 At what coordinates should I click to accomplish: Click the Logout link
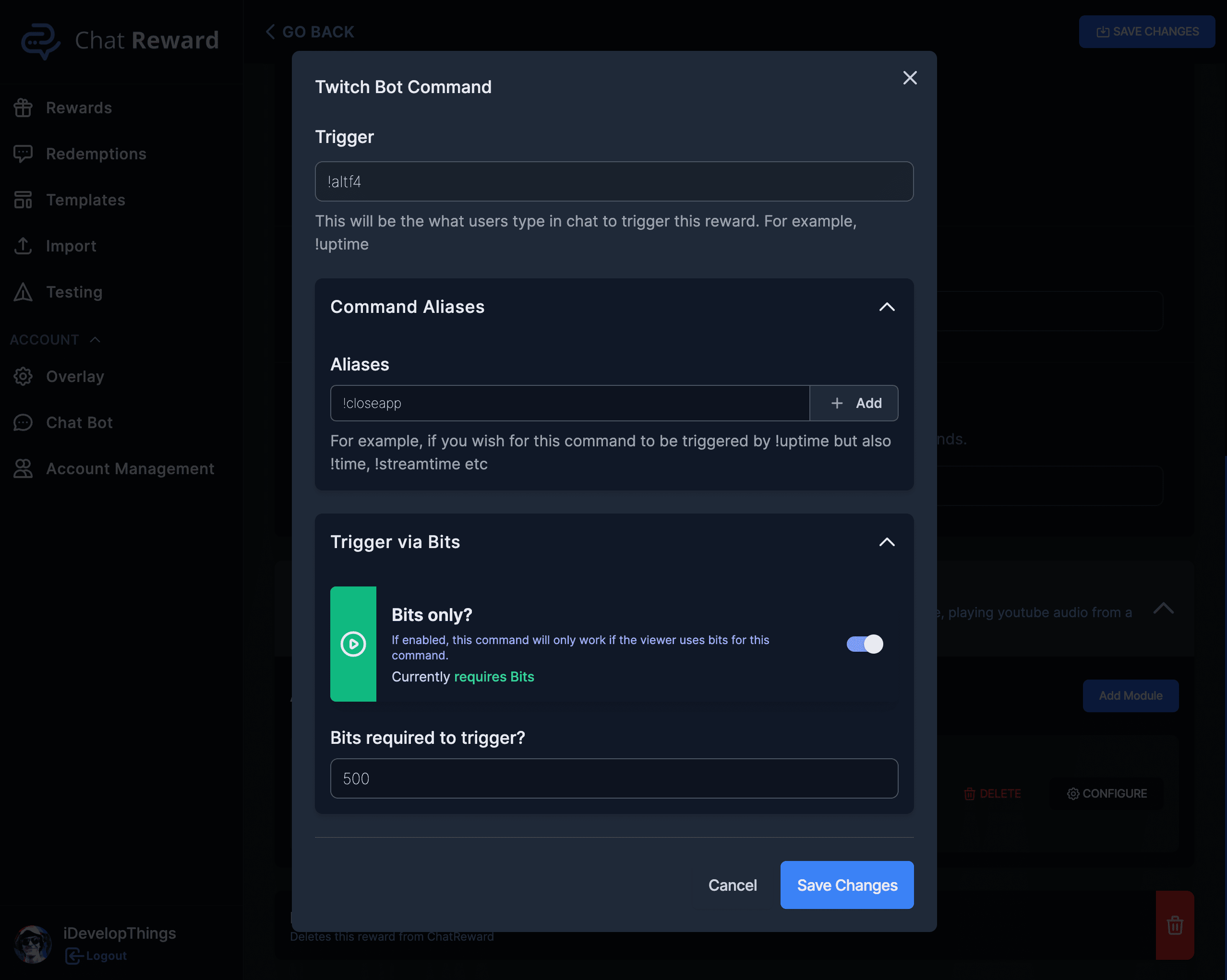tap(105, 956)
